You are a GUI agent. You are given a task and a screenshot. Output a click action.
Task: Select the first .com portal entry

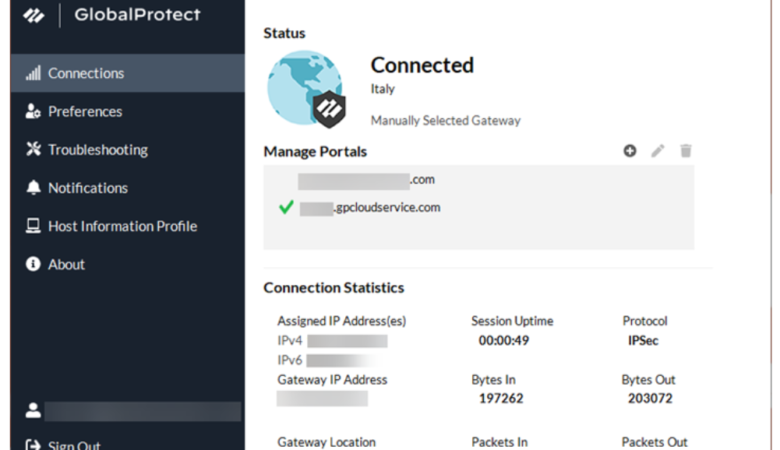366,180
